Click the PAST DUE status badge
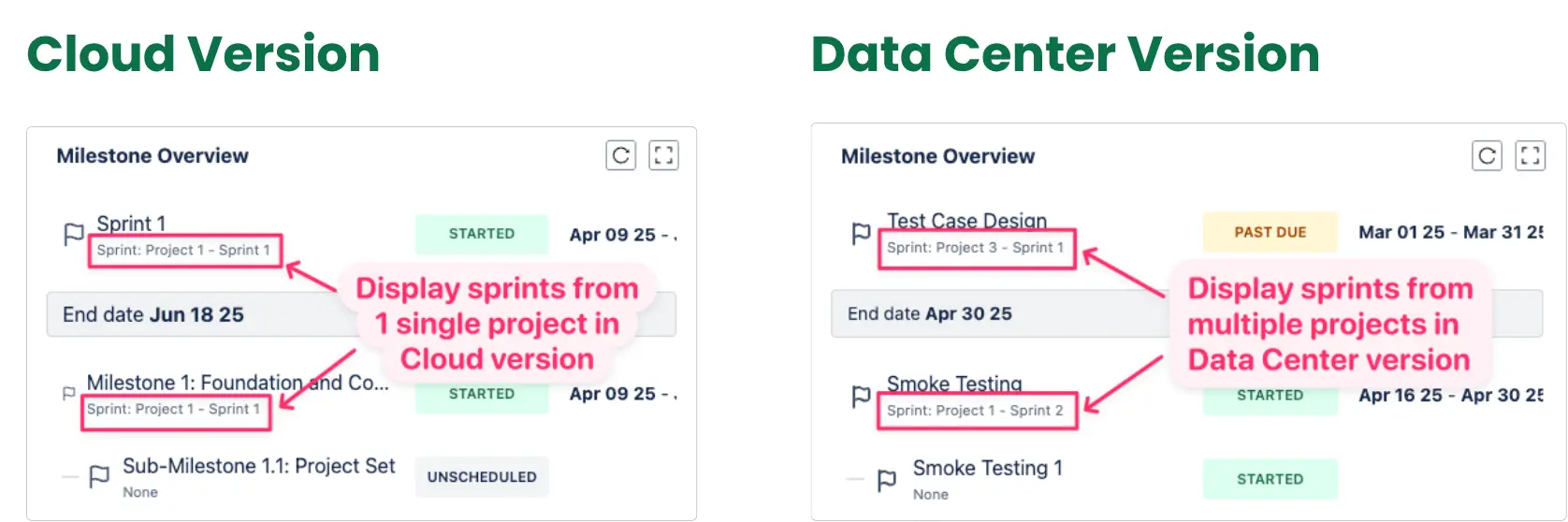 [x=1270, y=232]
